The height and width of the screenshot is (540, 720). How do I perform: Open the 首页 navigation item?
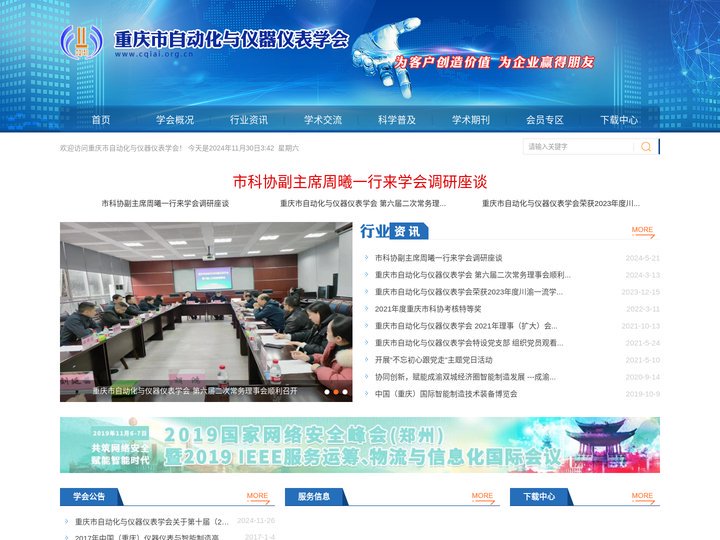point(101,120)
